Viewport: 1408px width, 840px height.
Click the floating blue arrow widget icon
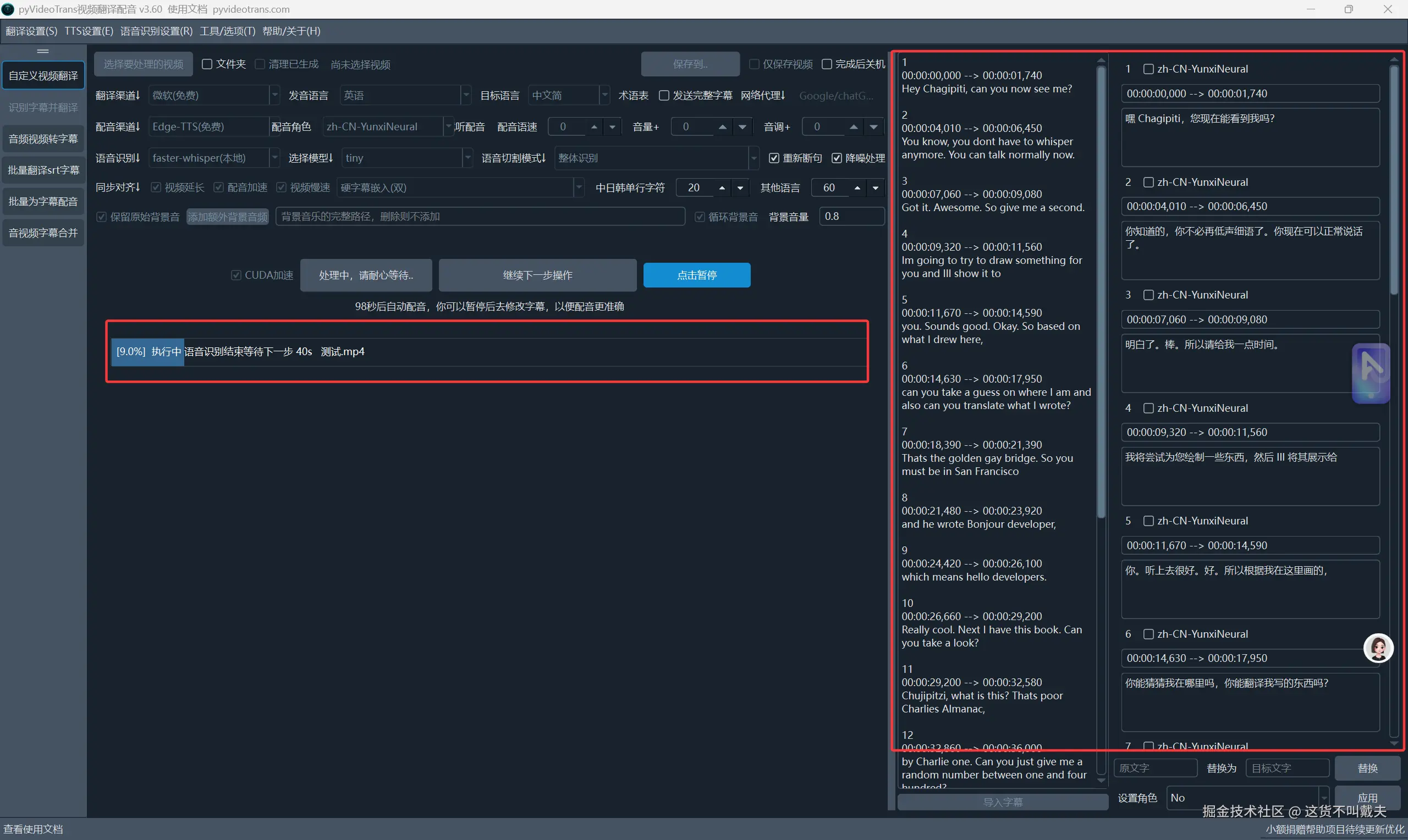(1370, 373)
